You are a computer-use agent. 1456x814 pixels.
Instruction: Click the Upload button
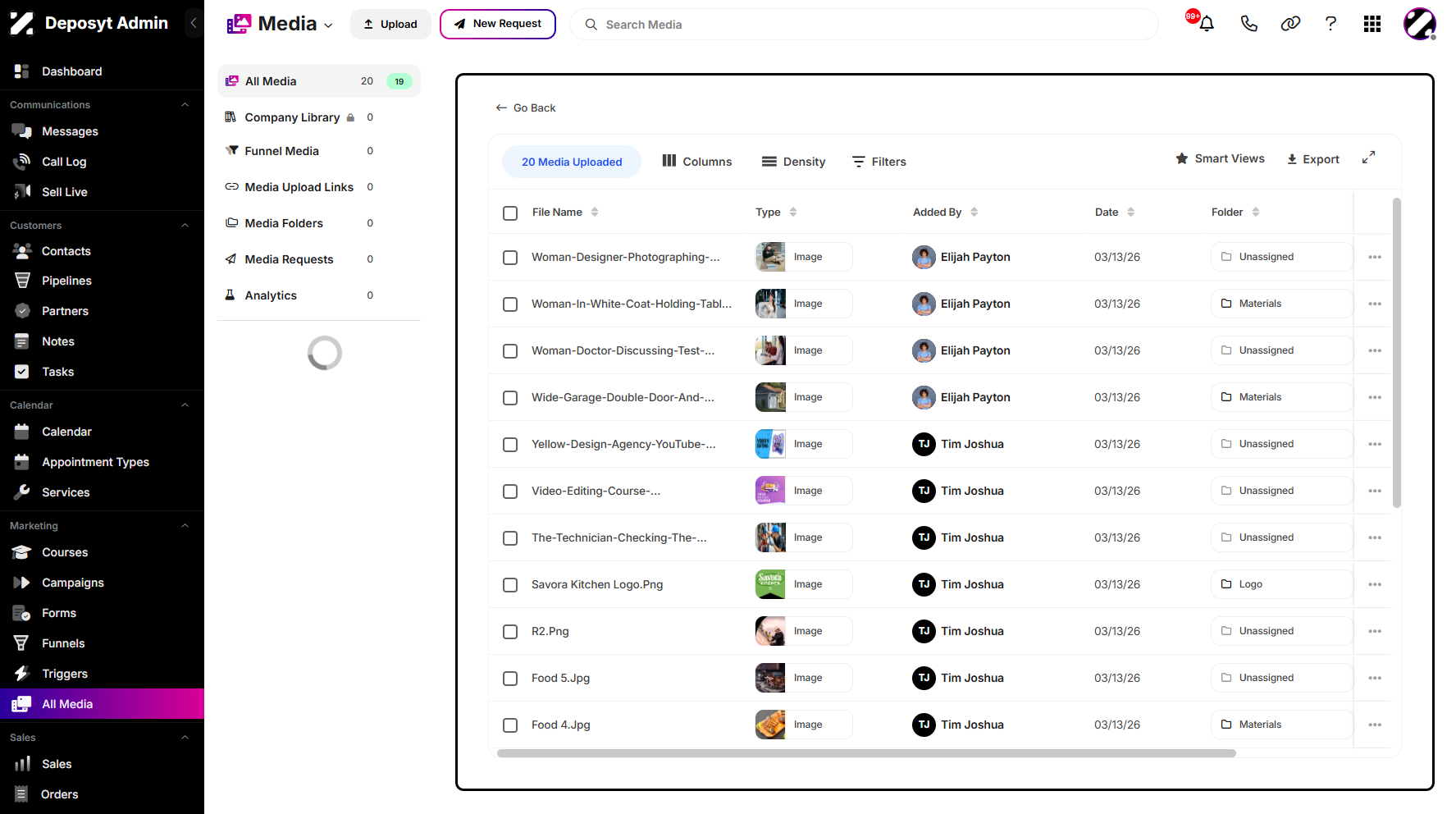pos(390,24)
